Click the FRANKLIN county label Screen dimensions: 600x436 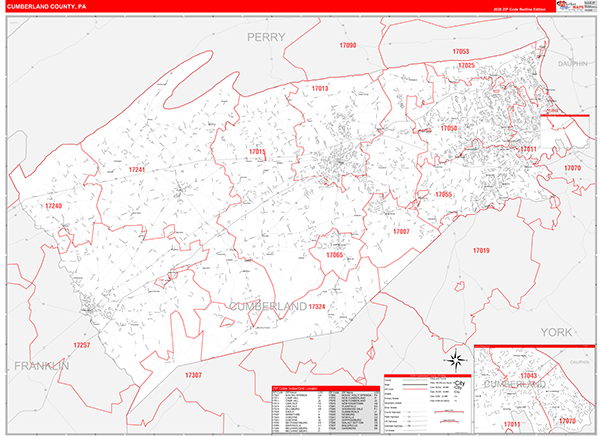[x=42, y=366]
